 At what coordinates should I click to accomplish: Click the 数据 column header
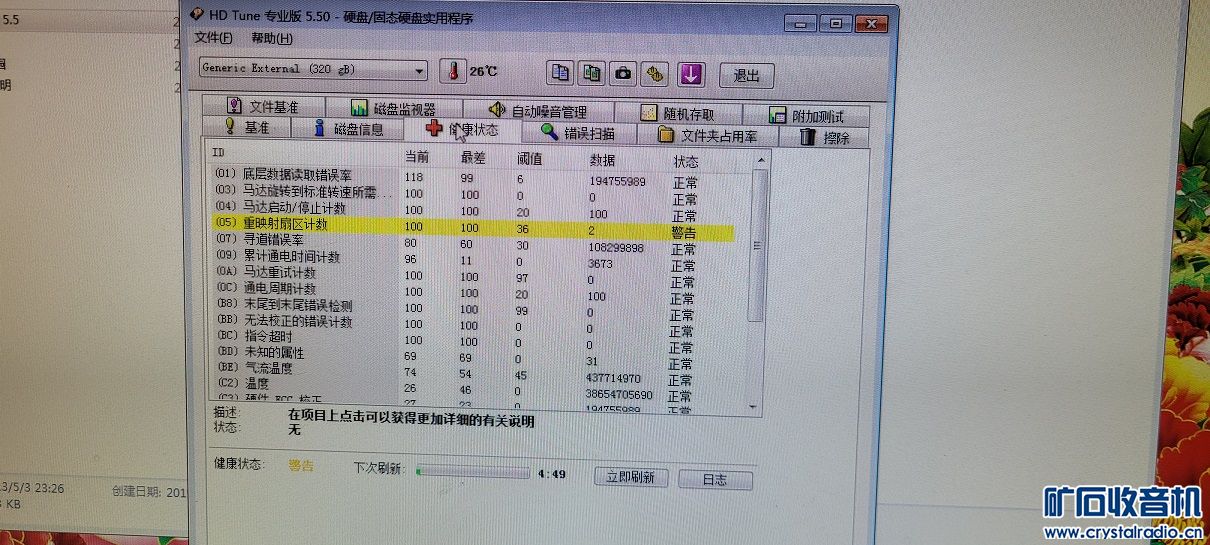[x=602, y=159]
